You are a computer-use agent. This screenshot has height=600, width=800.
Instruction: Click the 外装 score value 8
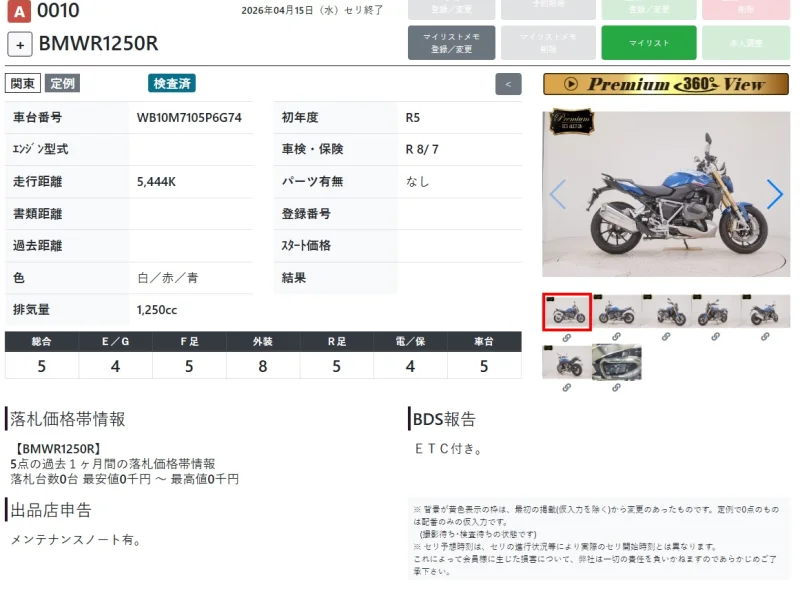[x=263, y=366]
